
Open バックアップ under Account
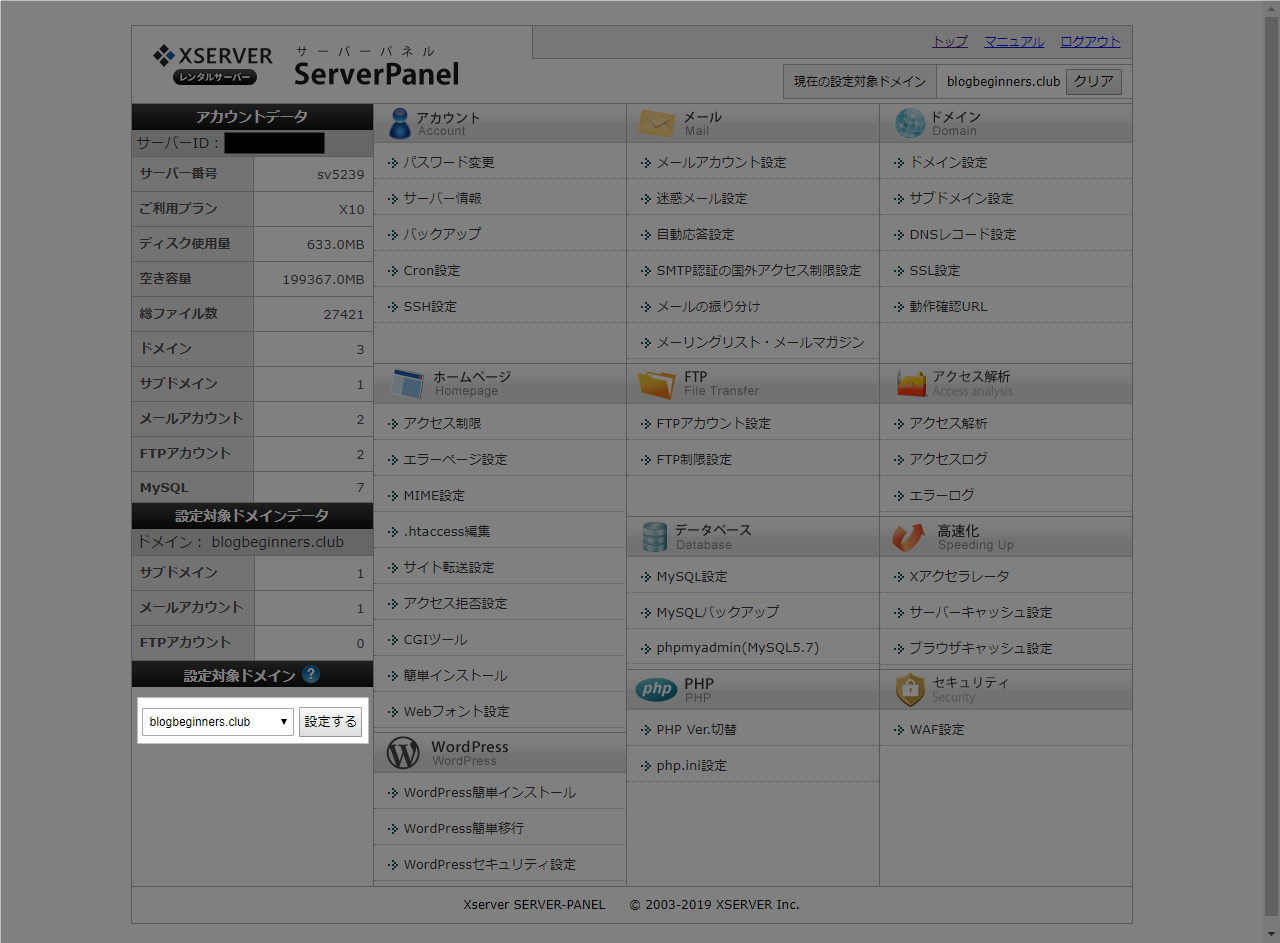(442, 234)
